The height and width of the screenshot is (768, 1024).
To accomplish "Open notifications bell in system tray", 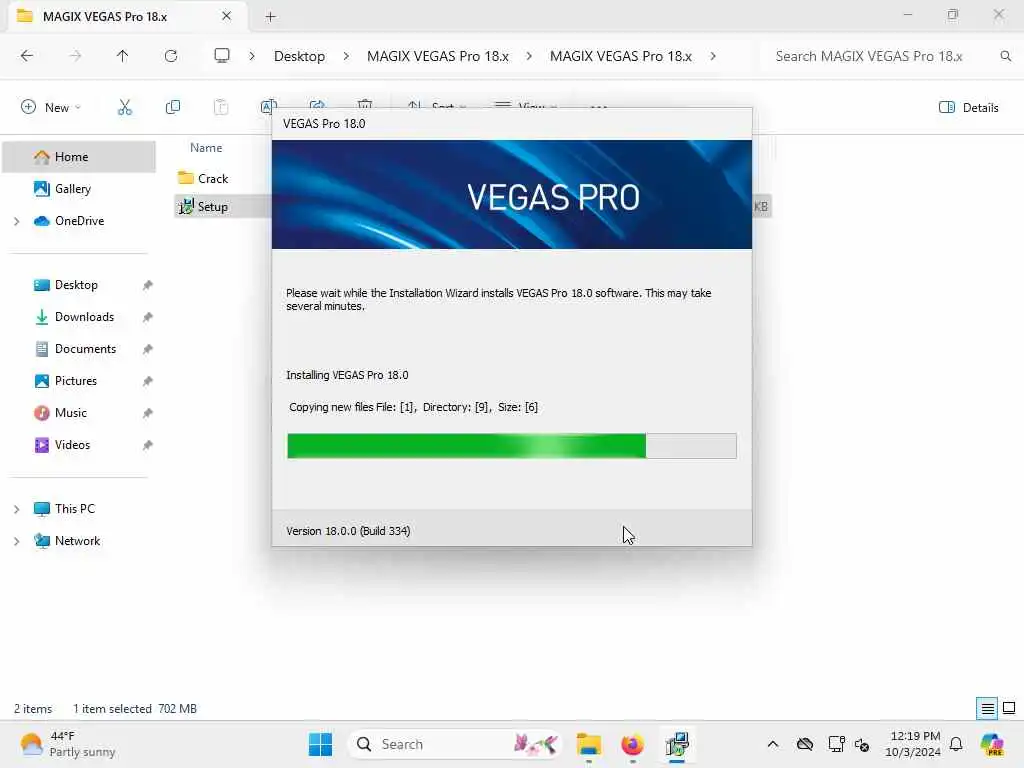I will click(x=956, y=744).
